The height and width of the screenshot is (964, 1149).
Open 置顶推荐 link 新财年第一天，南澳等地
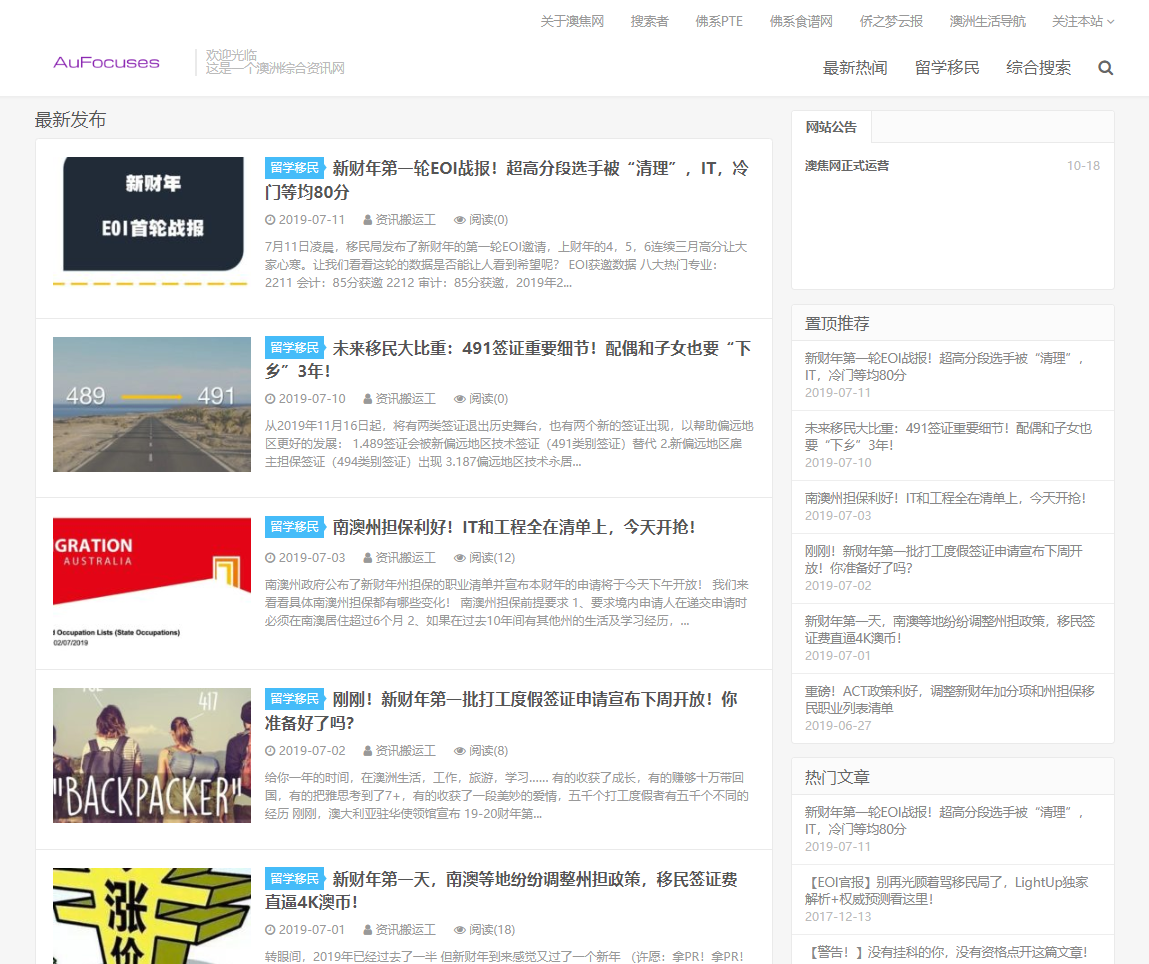pyautogui.click(x=950, y=630)
